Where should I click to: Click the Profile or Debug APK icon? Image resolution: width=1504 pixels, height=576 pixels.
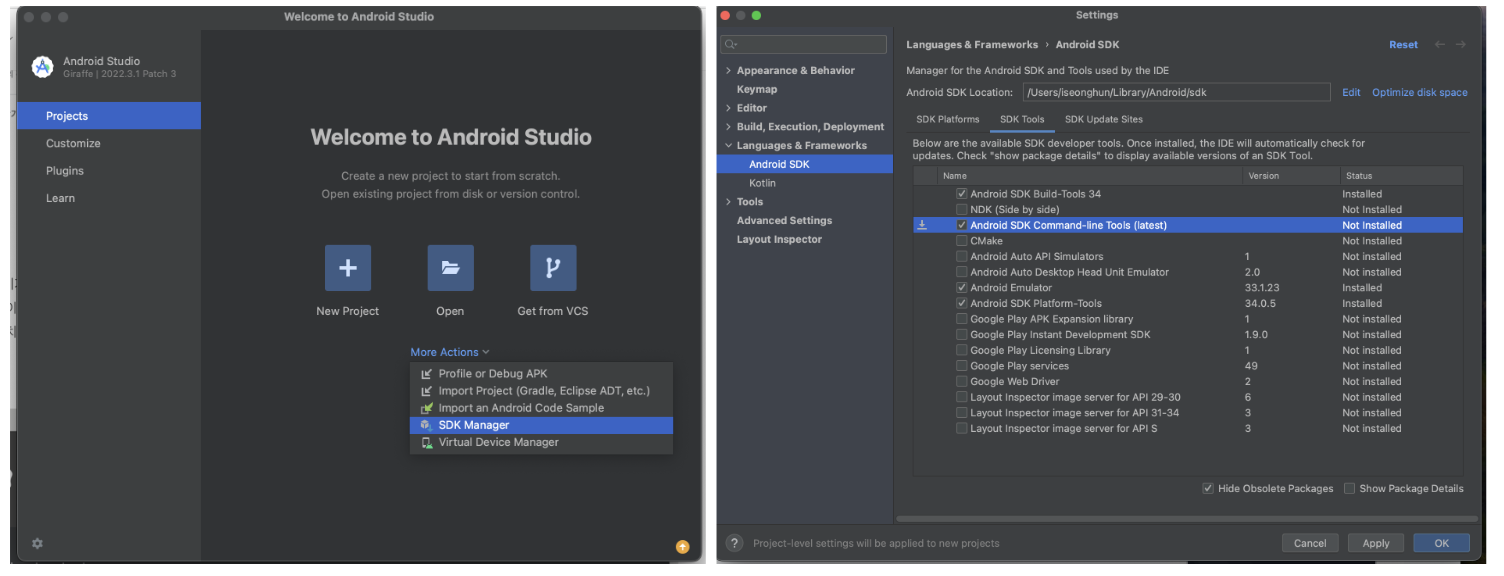[427, 374]
